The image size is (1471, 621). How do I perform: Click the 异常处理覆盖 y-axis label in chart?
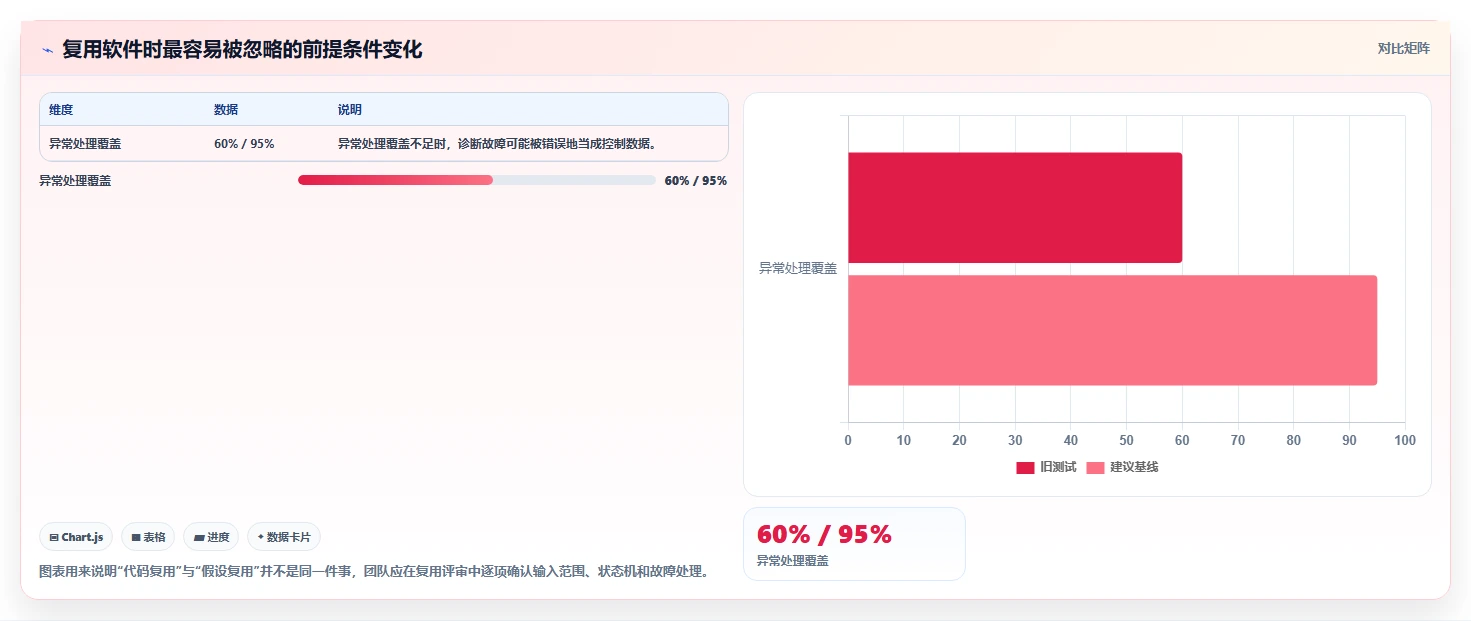797,269
